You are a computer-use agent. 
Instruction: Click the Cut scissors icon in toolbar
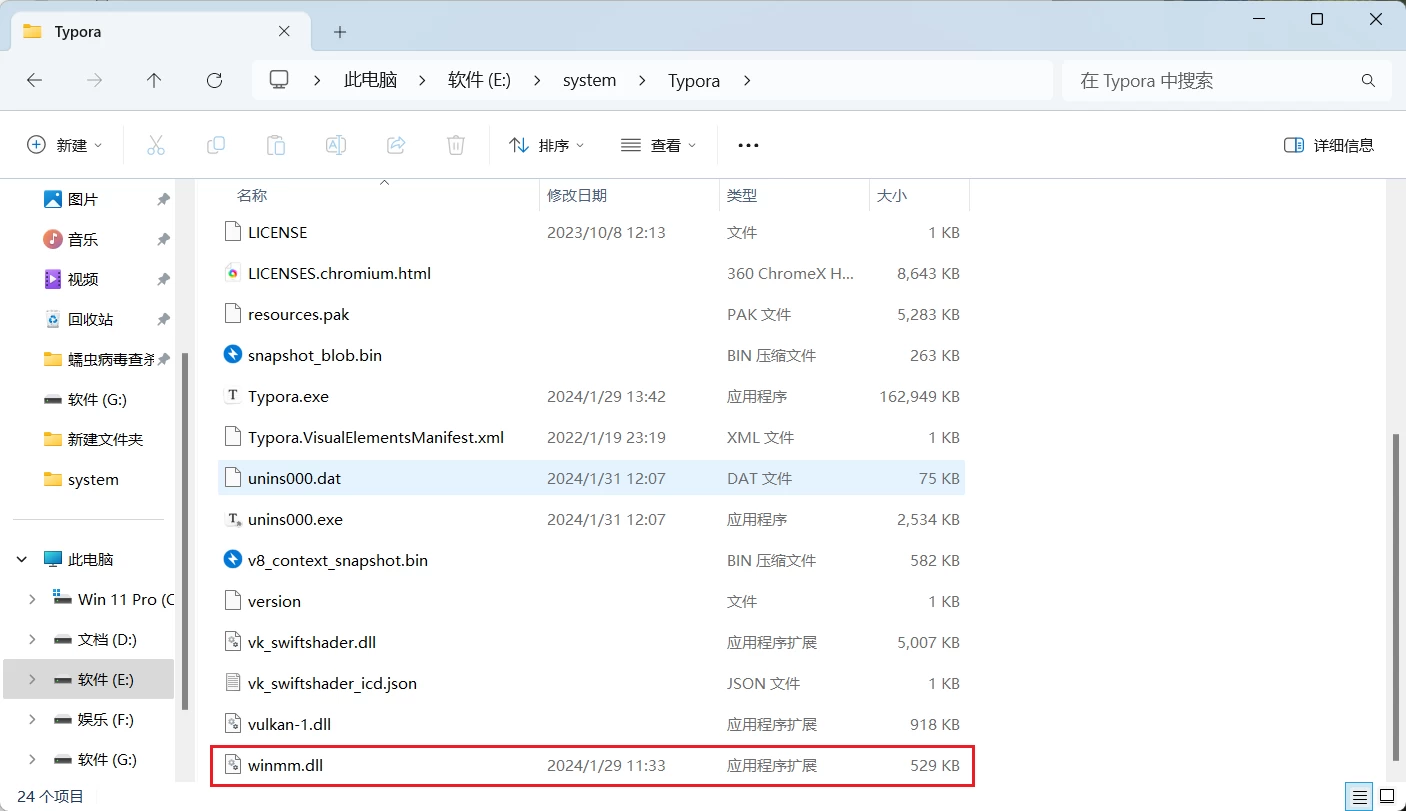pos(155,145)
